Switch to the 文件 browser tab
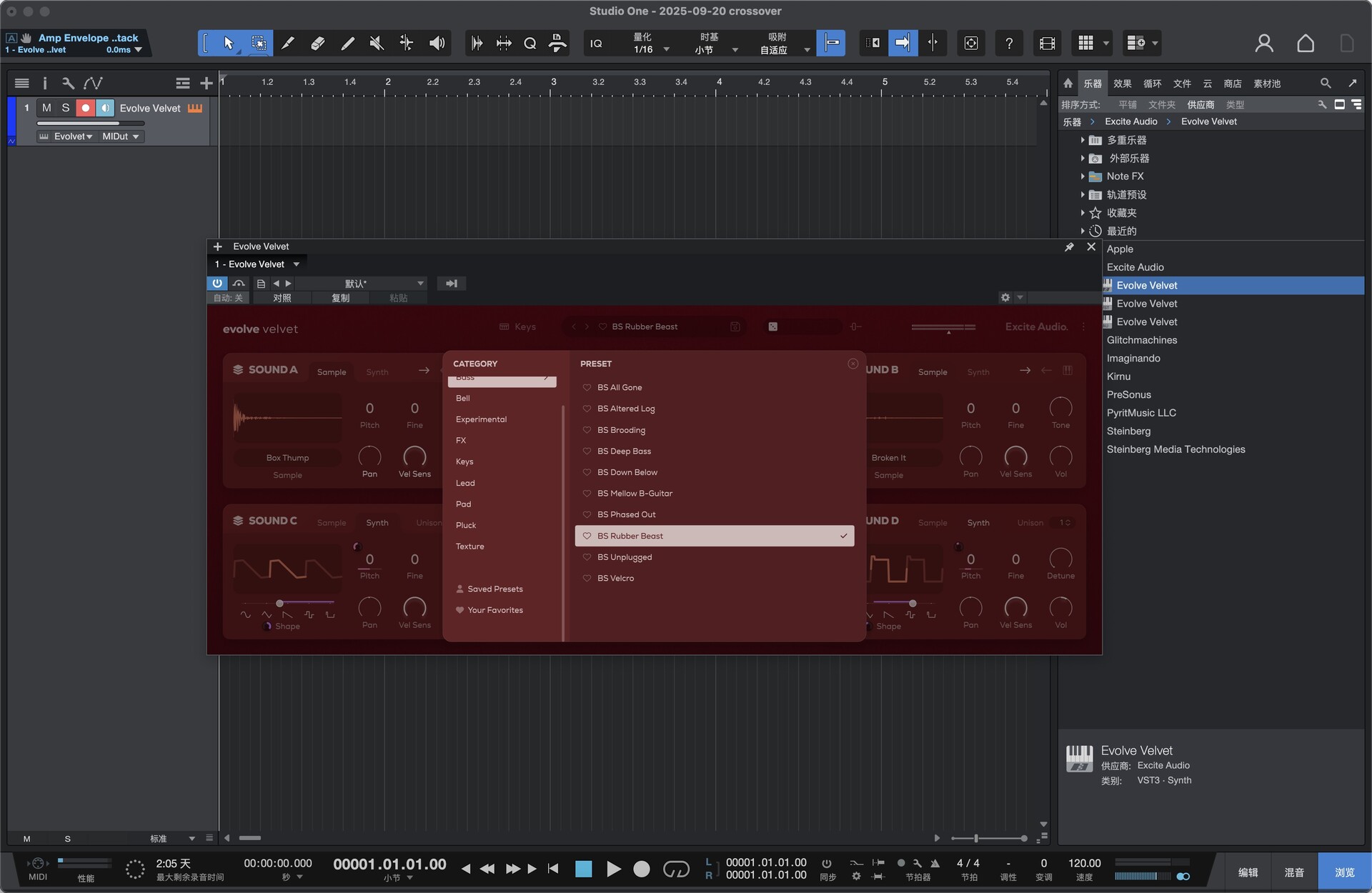The image size is (1372, 893). click(x=1183, y=84)
